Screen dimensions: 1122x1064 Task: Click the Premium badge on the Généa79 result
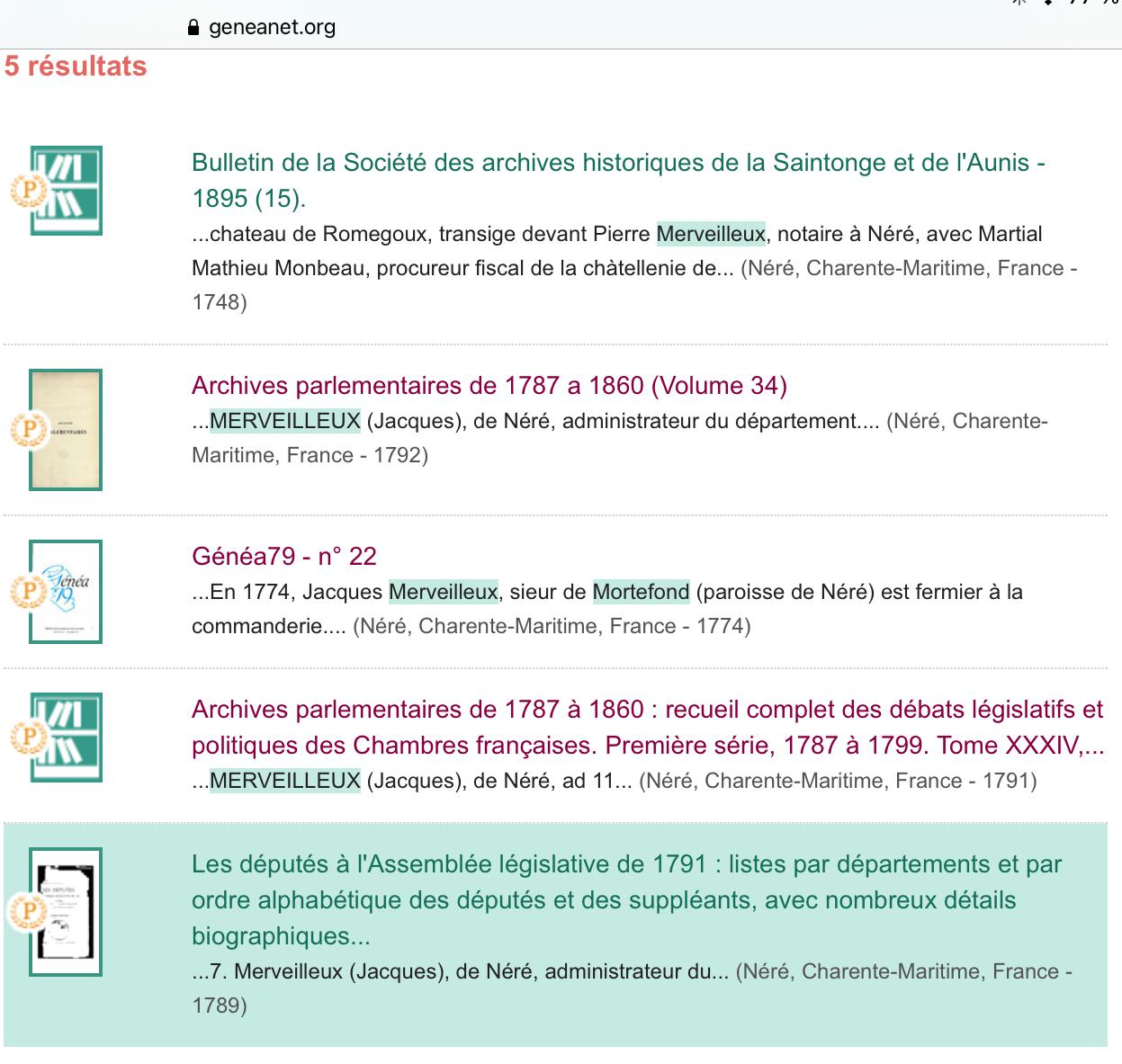(x=29, y=592)
